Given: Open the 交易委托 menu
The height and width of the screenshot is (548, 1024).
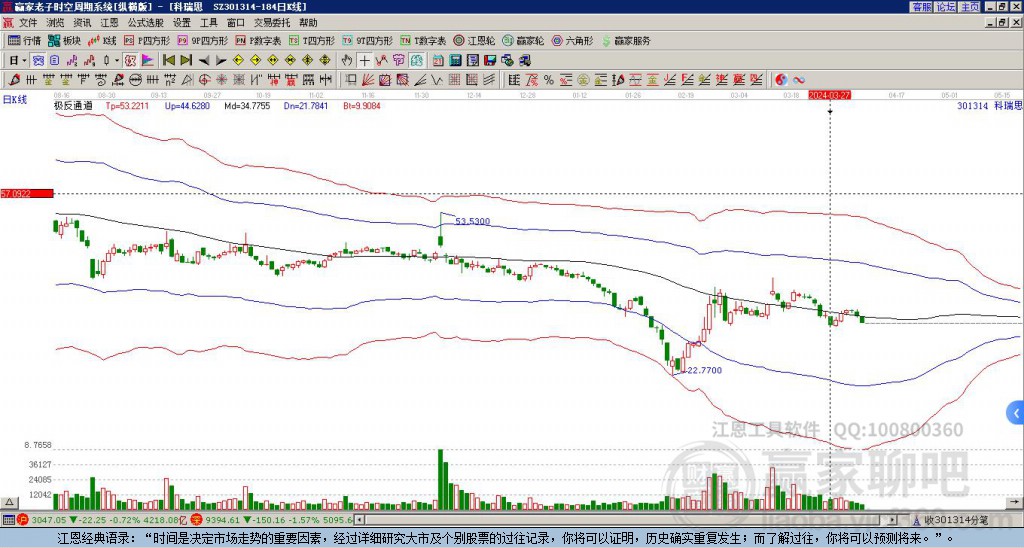Looking at the screenshot, I should click(272, 23).
